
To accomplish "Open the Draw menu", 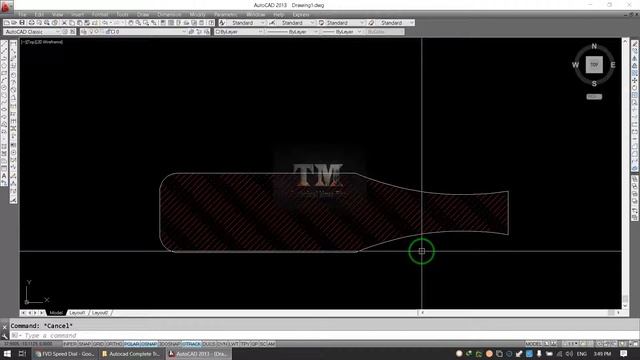I will coord(143,14).
